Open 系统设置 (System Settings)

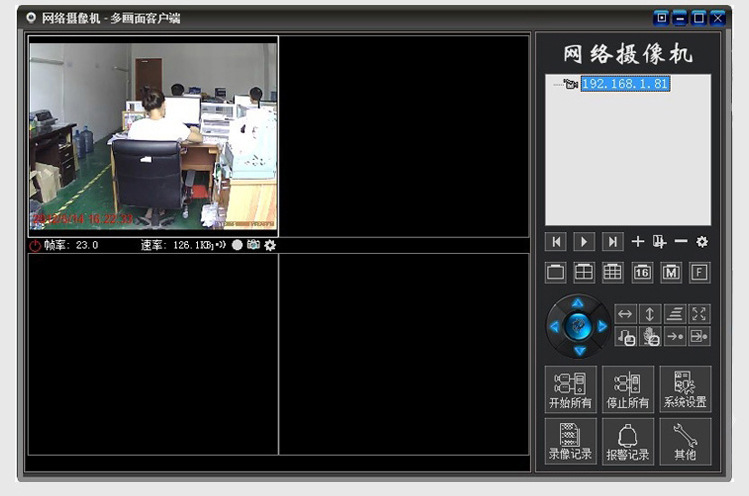point(685,389)
